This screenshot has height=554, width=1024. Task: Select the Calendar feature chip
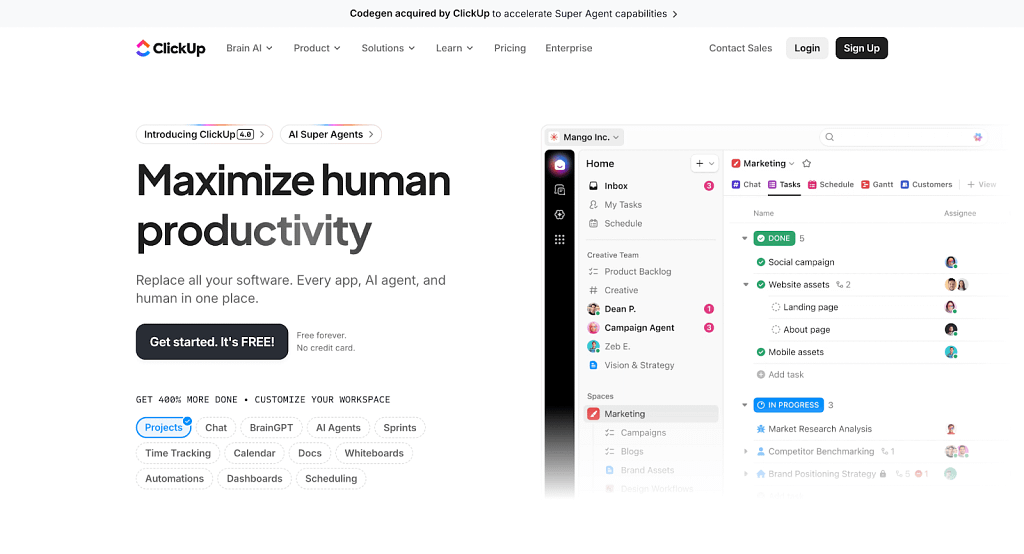[254, 453]
